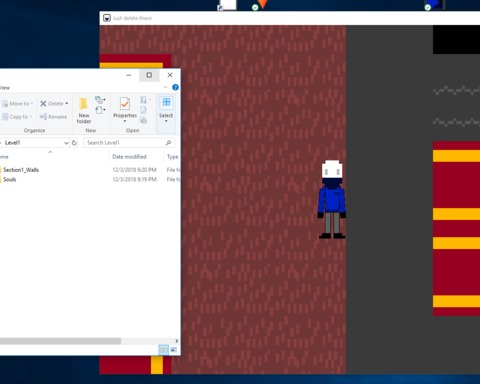Minimize the Explorer window
The width and height of the screenshot is (480, 384).
(x=129, y=75)
